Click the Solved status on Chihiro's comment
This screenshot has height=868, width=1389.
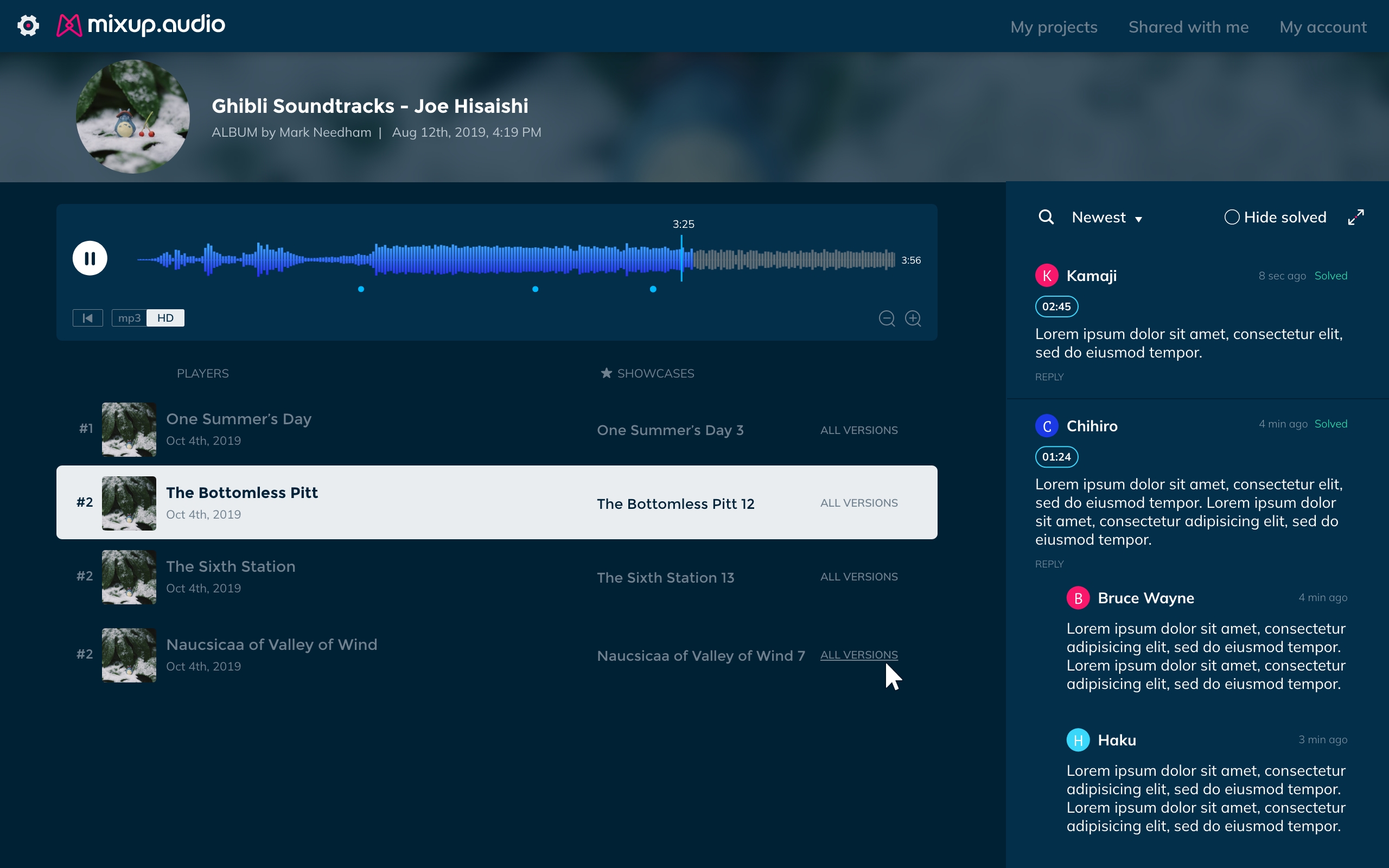[x=1330, y=424]
